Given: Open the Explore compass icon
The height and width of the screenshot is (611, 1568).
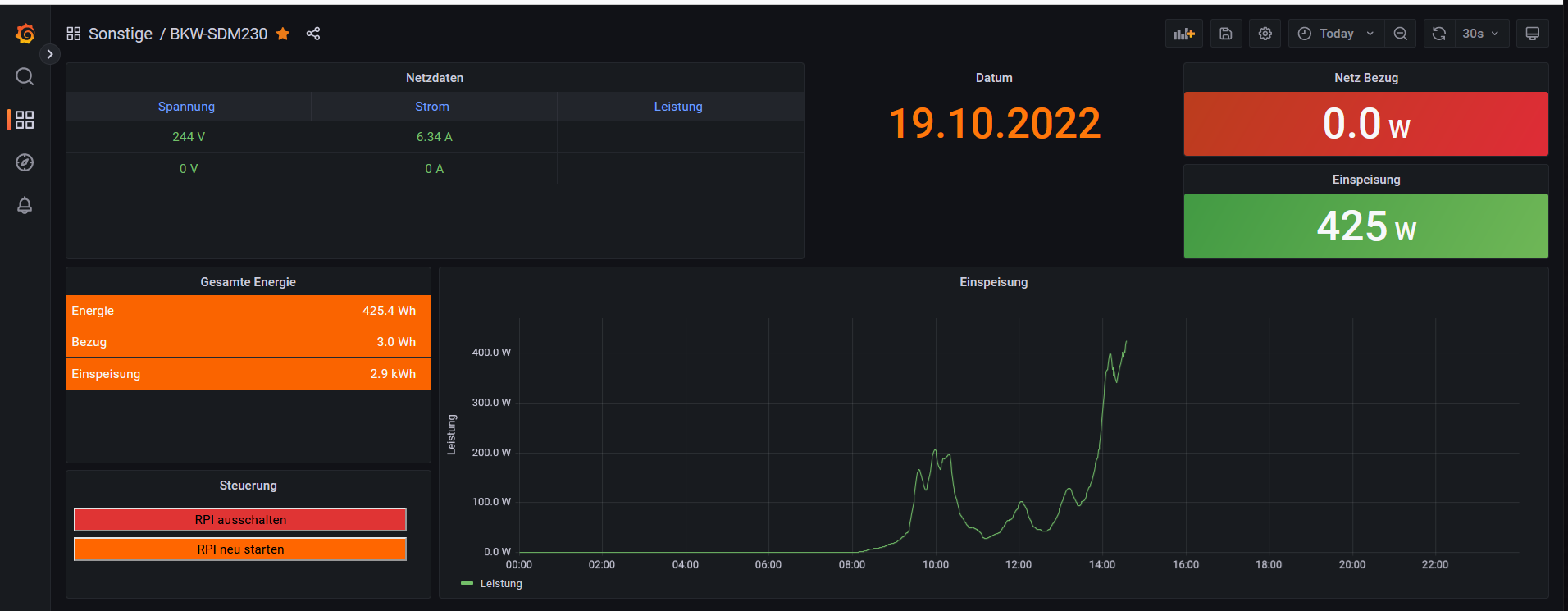Looking at the screenshot, I should click(x=25, y=162).
